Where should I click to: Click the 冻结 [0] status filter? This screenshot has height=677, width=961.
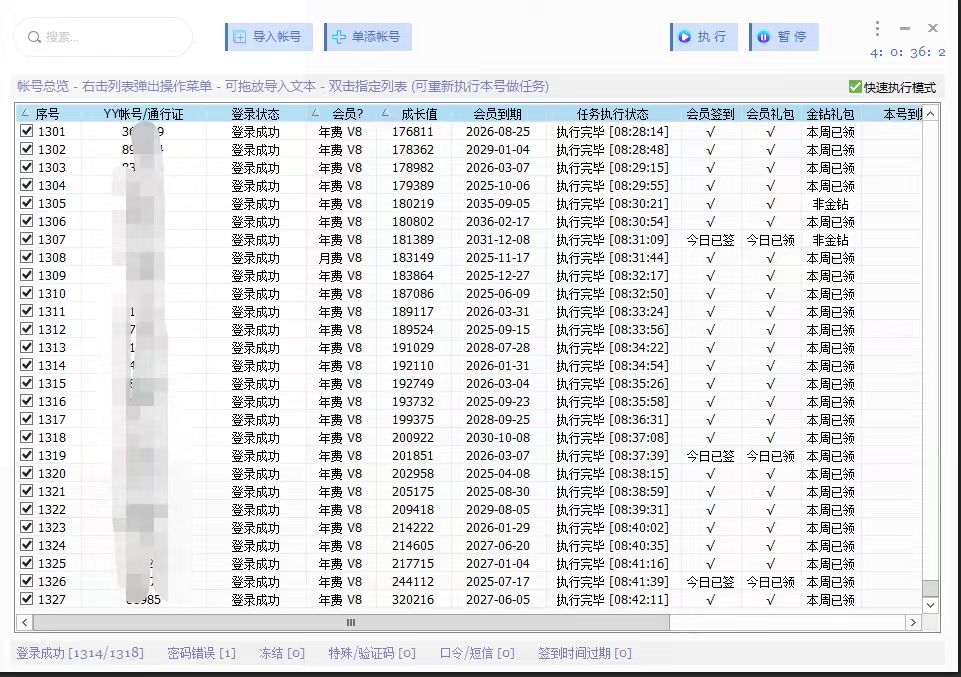click(282, 653)
